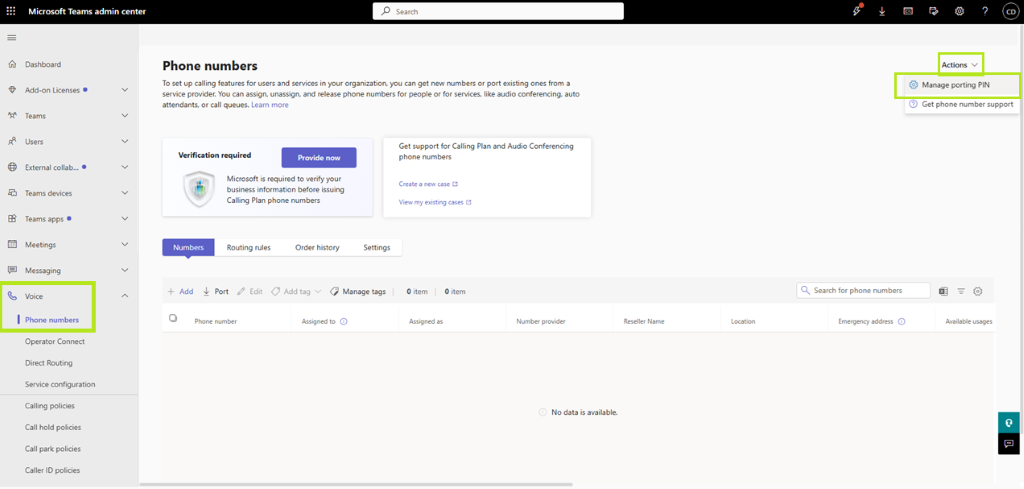
Task: Open the View my existing cases link
Action: point(435,202)
